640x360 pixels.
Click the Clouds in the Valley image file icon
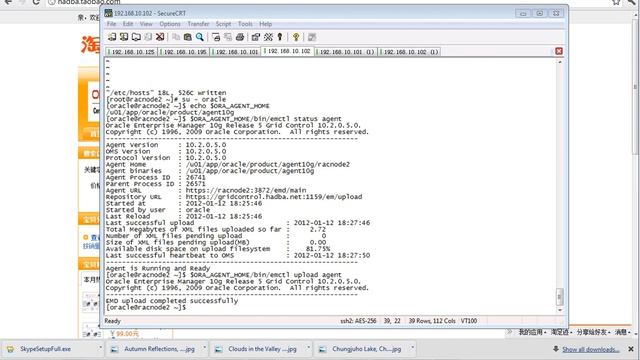click(219, 349)
